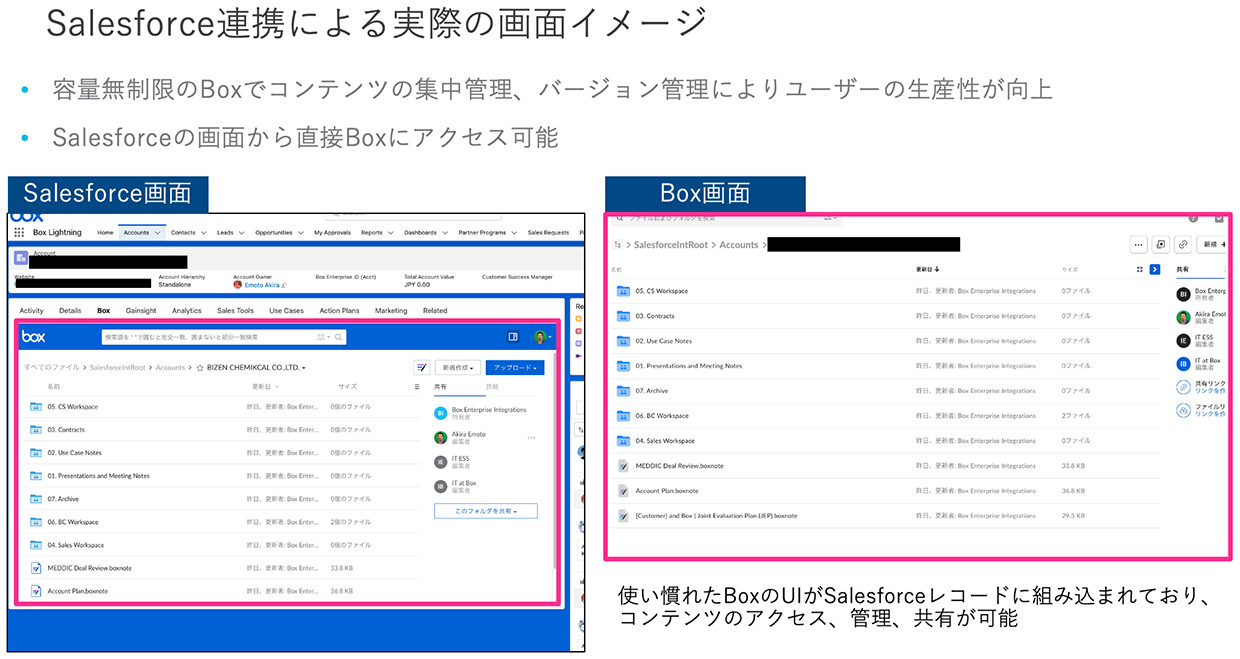1240x659 pixels.
Task: Click the search magnifier icon in embedded Box
Action: [x=339, y=337]
